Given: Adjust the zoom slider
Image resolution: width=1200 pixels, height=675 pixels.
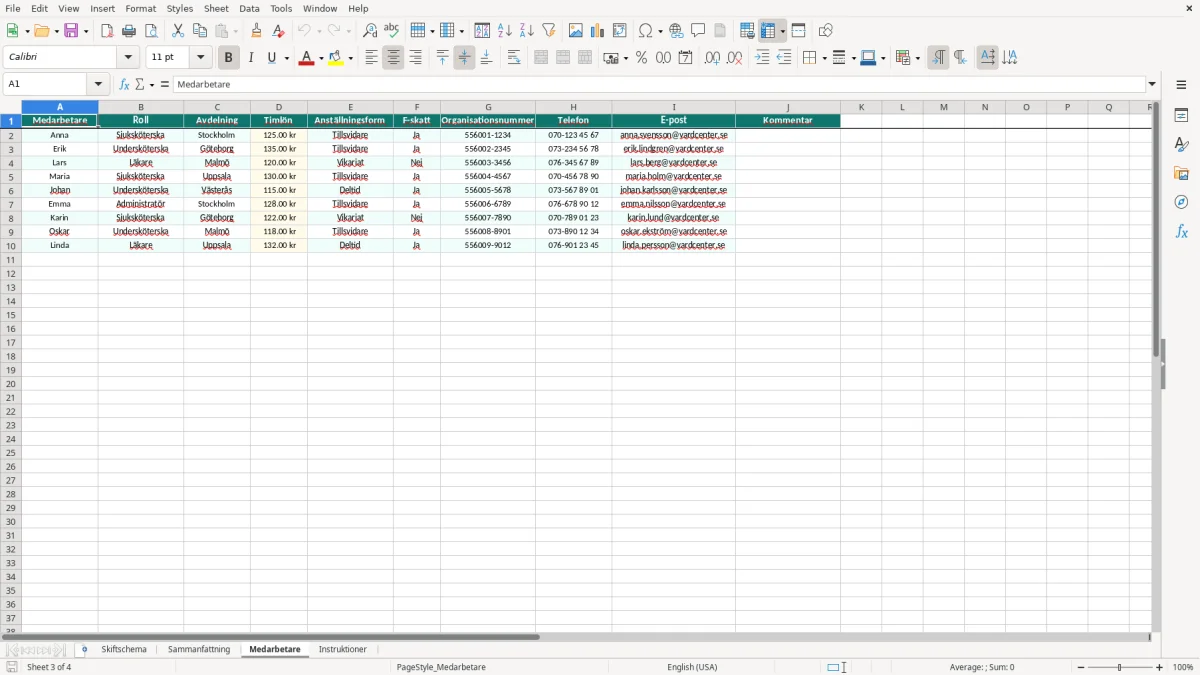Looking at the screenshot, I should pyautogui.click(x=1120, y=667).
